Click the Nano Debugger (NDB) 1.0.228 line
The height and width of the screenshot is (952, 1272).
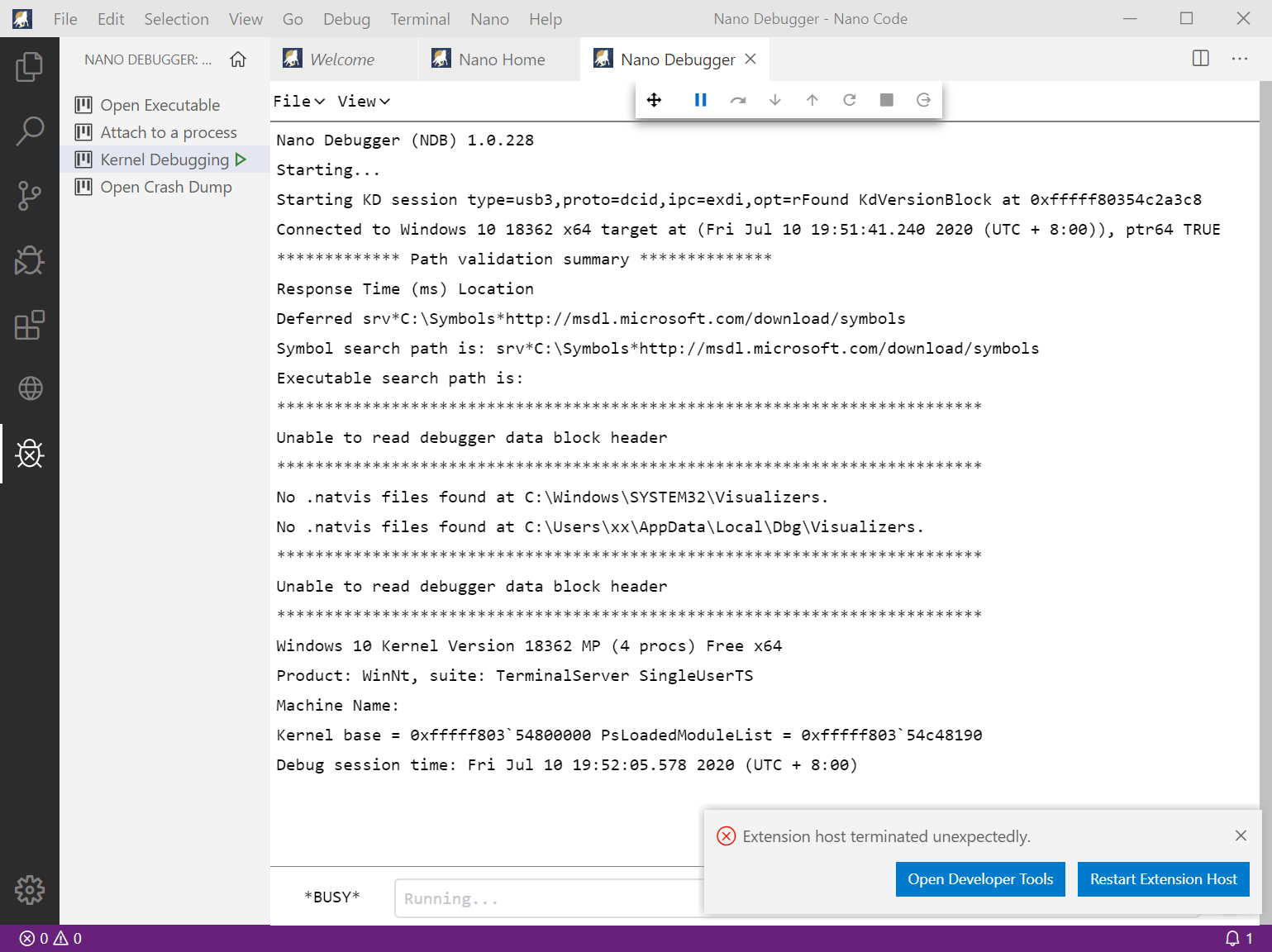pyautogui.click(x=405, y=140)
